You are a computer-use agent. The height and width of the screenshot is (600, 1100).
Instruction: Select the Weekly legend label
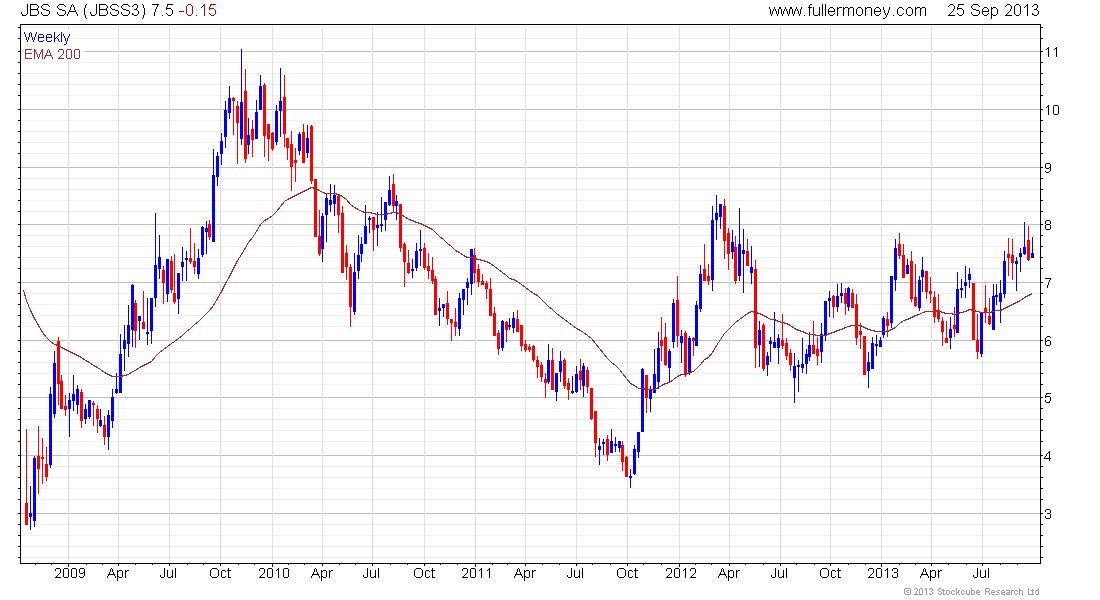[47, 37]
